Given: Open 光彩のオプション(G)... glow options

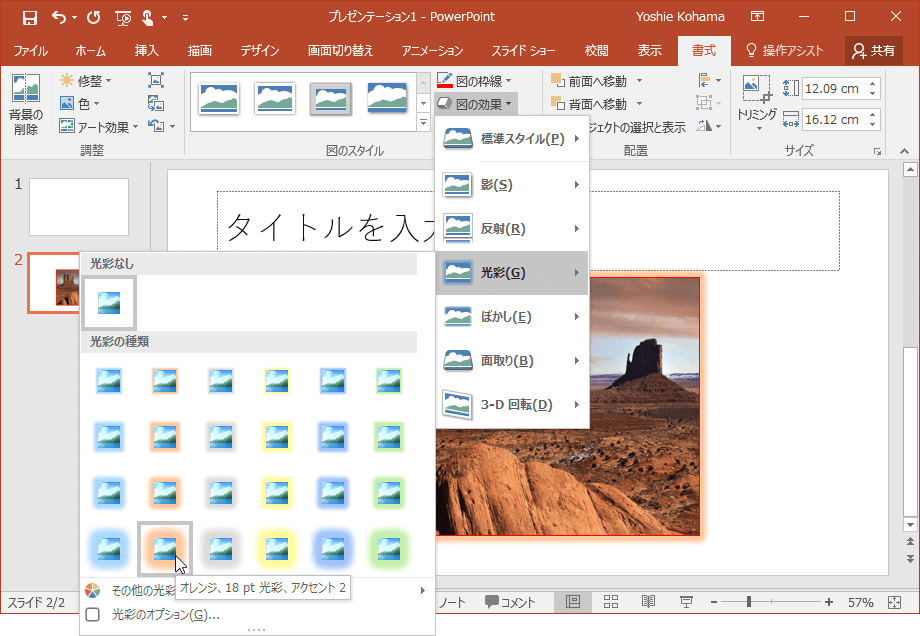Looking at the screenshot, I should click(257, 614).
